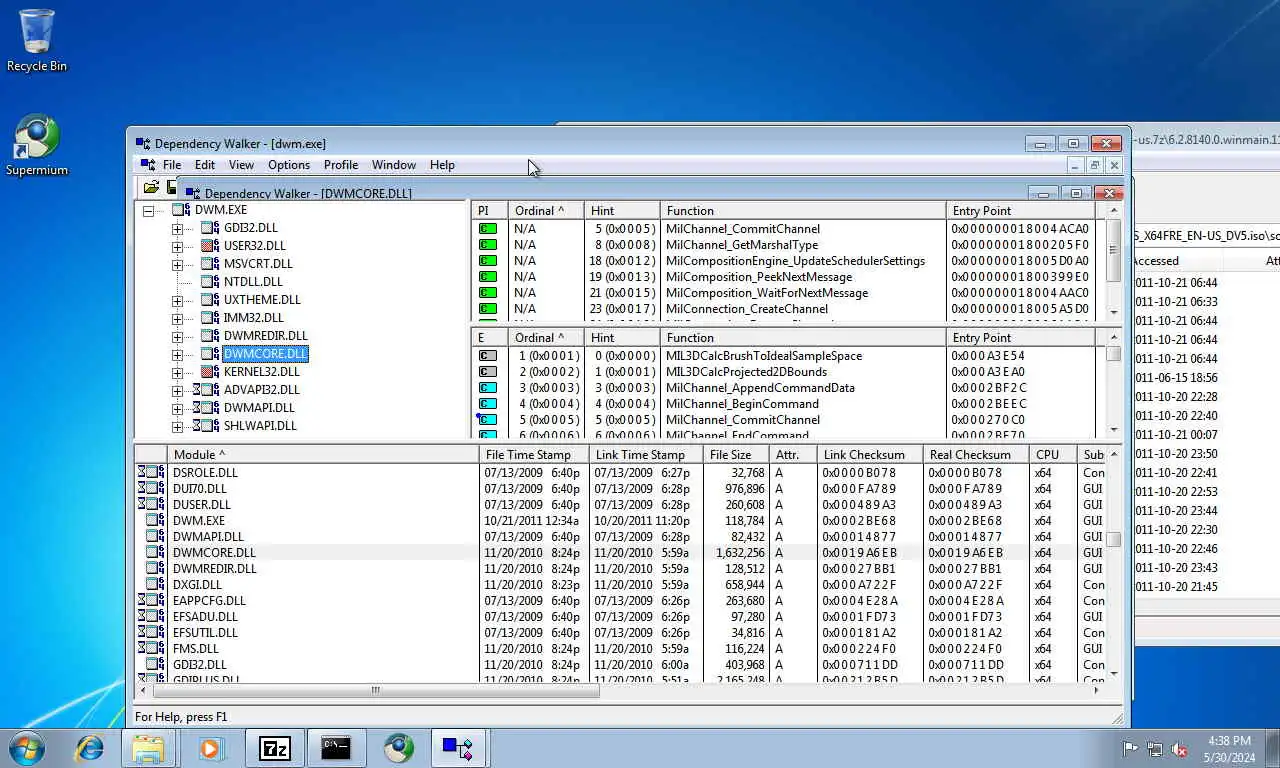The image size is (1280, 768).
Task: Switch to the Command Prompt in the taskbar
Action: (x=336, y=748)
